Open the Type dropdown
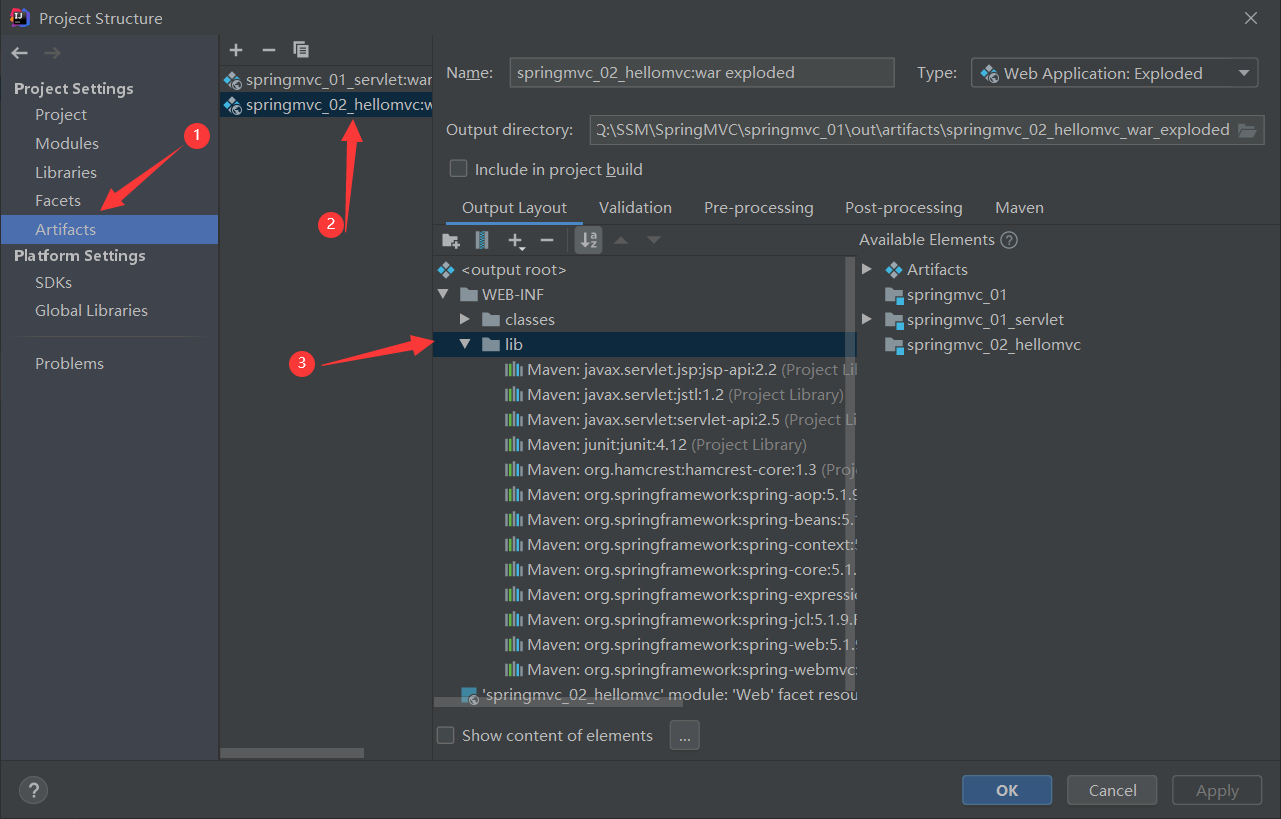 [1114, 73]
